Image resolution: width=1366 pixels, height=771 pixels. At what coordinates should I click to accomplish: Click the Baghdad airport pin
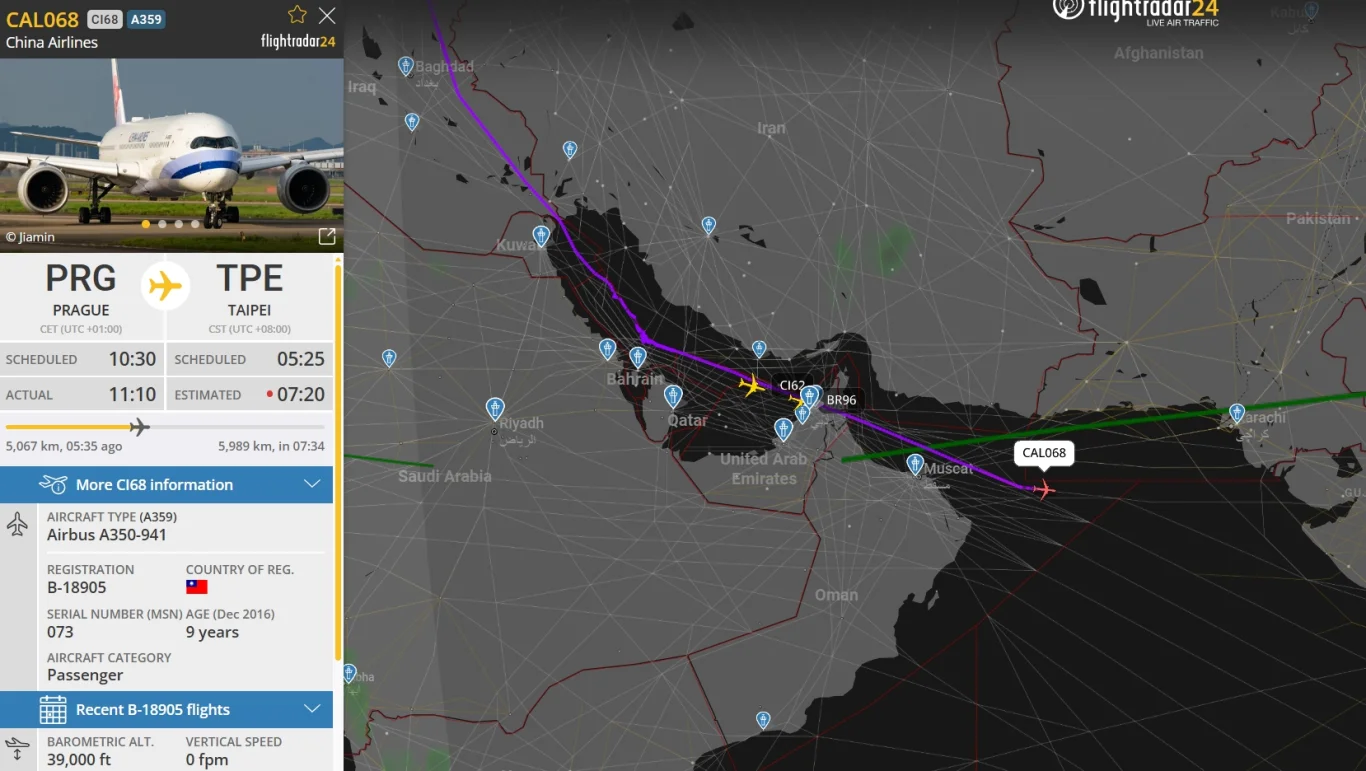click(406, 66)
